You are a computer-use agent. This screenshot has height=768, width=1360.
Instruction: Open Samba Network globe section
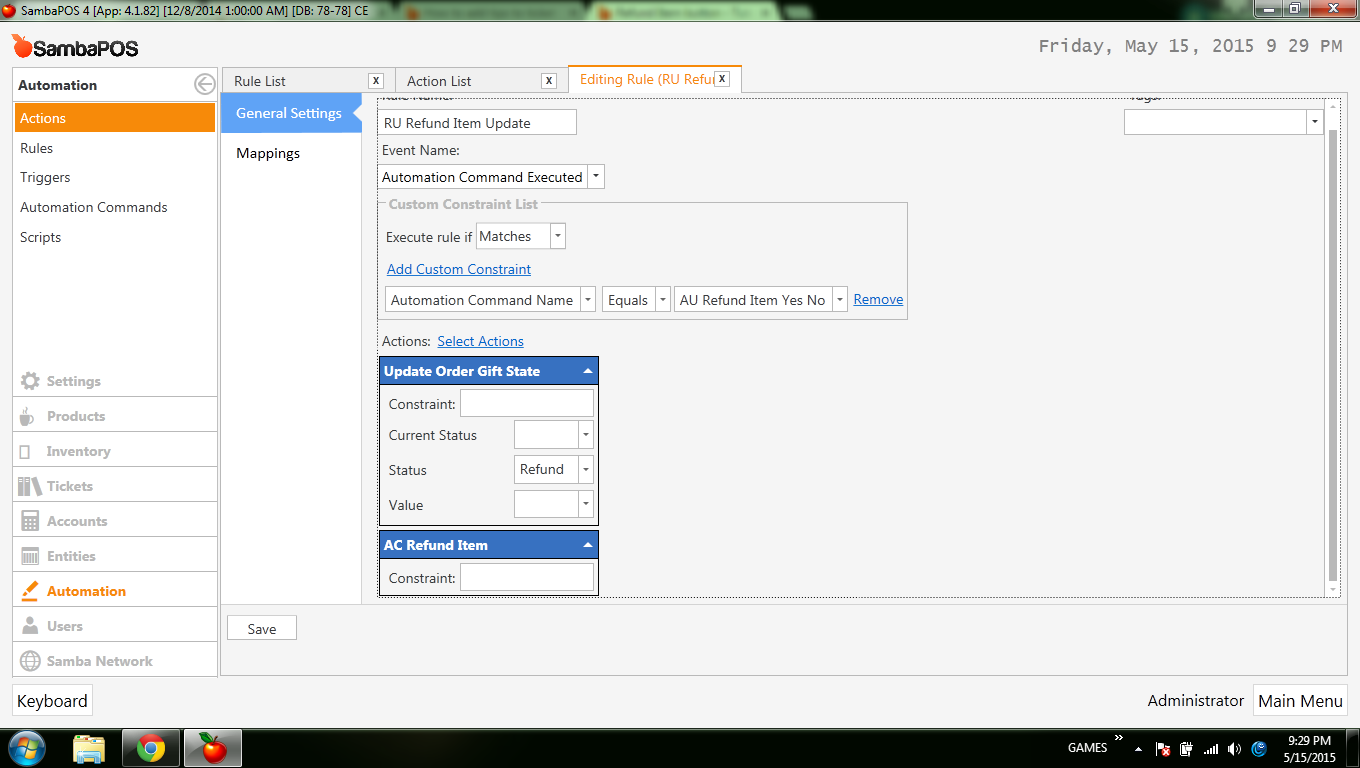coord(99,661)
